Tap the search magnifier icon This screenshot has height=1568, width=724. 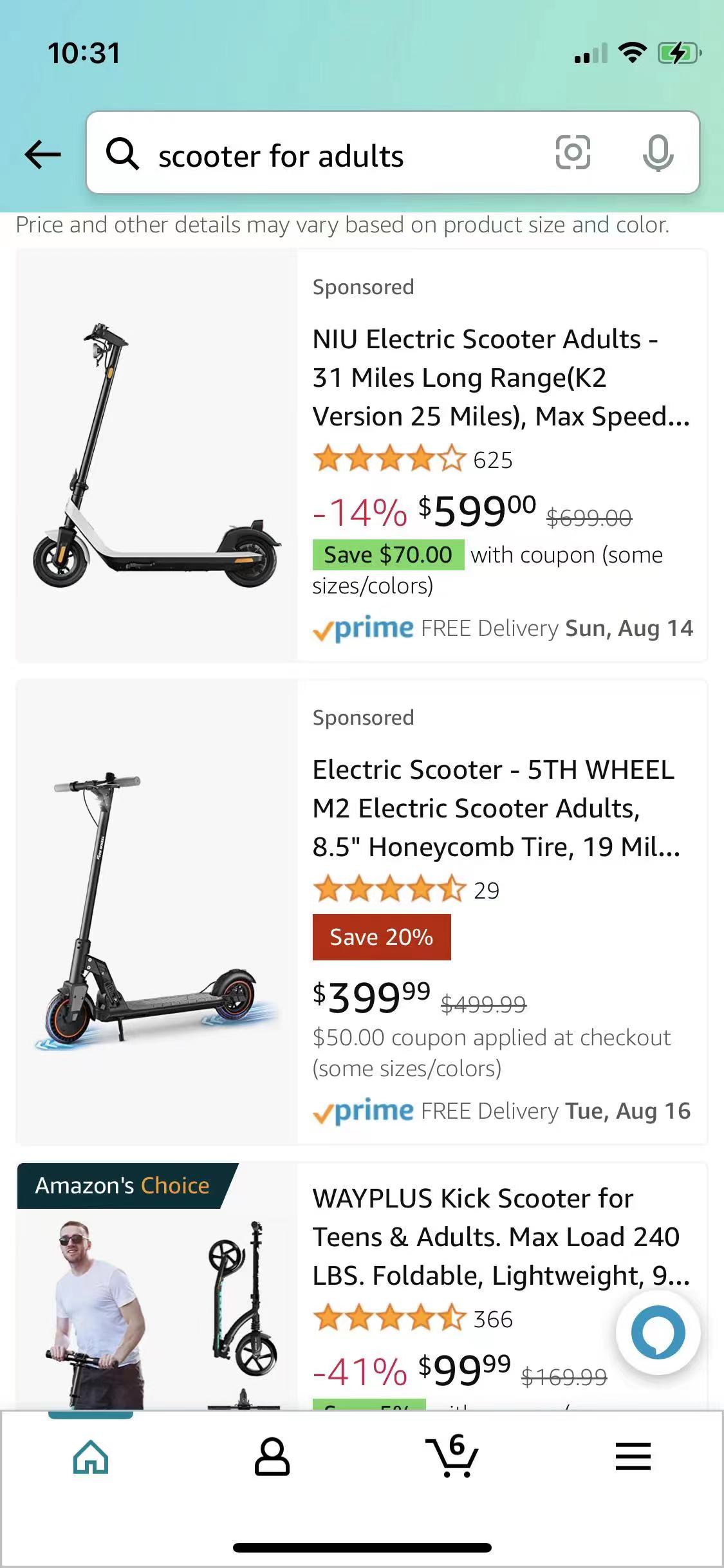click(x=122, y=154)
